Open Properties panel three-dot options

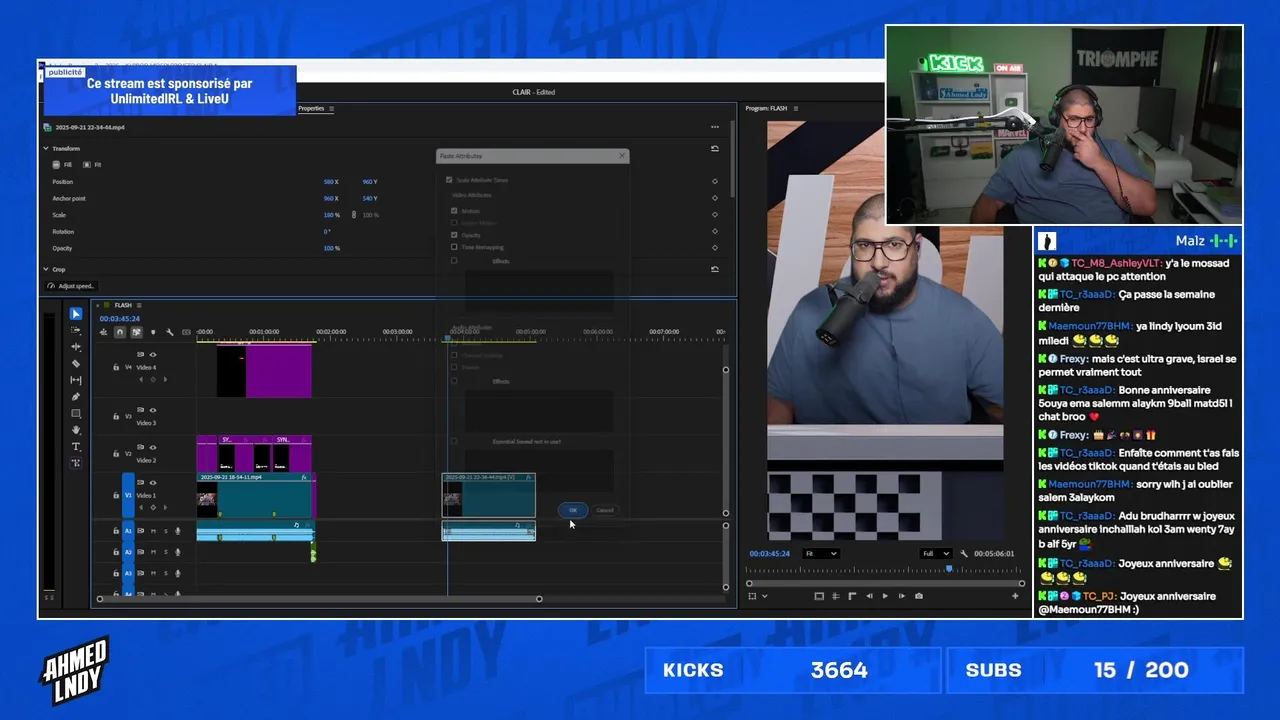tap(715, 127)
